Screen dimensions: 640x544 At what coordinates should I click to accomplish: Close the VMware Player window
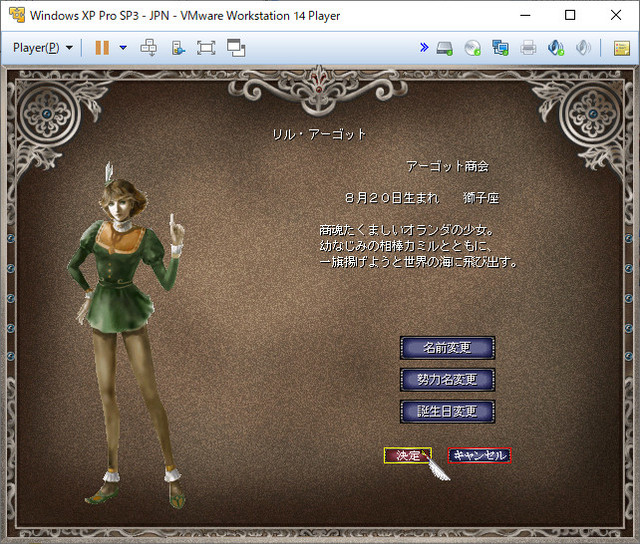[x=616, y=15]
